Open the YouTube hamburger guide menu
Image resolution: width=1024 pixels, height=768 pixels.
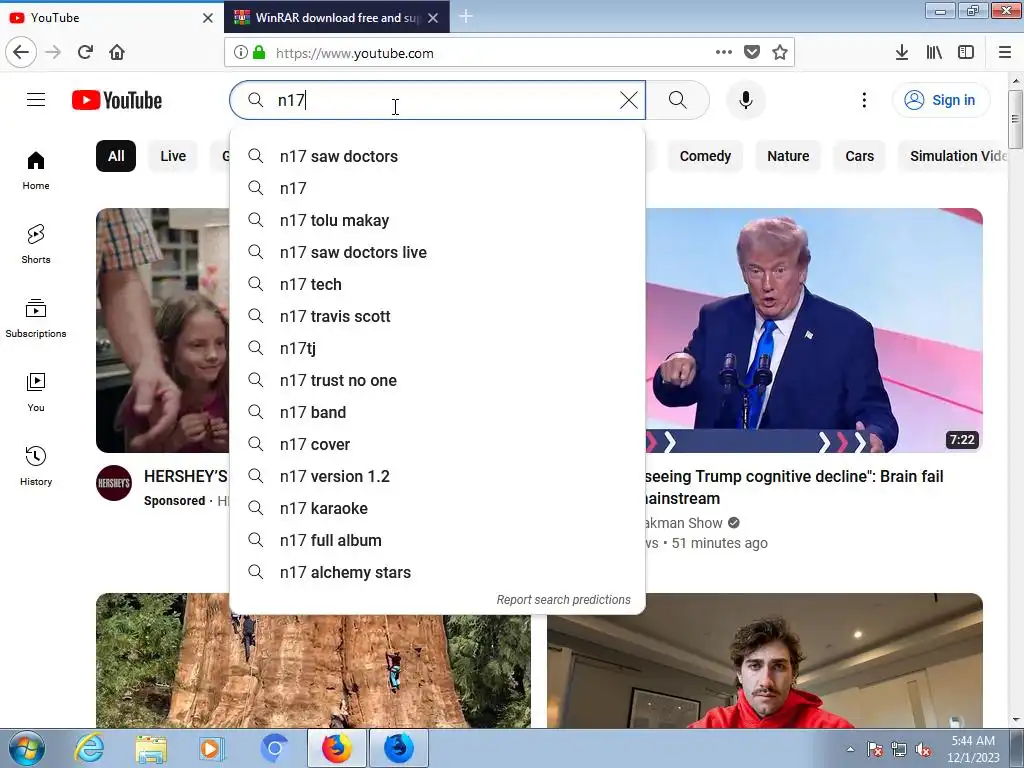point(36,100)
